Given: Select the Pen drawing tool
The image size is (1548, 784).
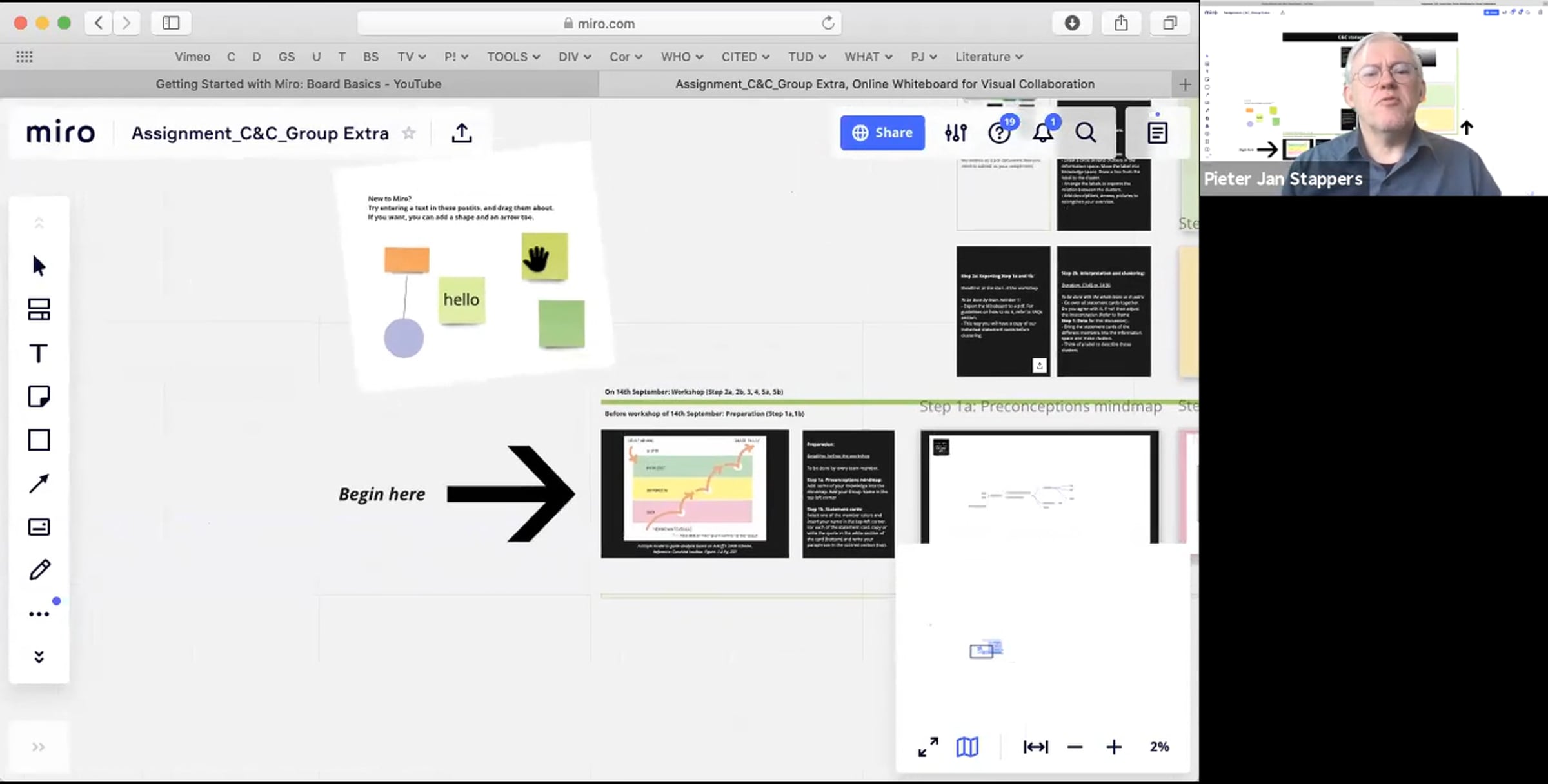Looking at the screenshot, I should pyautogui.click(x=39, y=570).
